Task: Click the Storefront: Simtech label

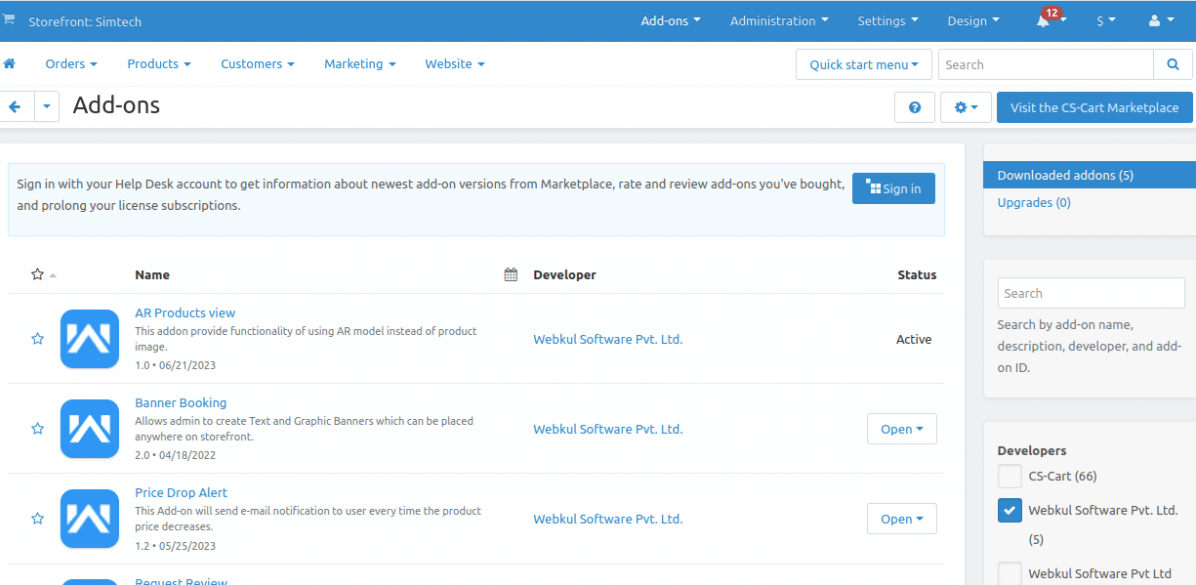Action: (85, 21)
